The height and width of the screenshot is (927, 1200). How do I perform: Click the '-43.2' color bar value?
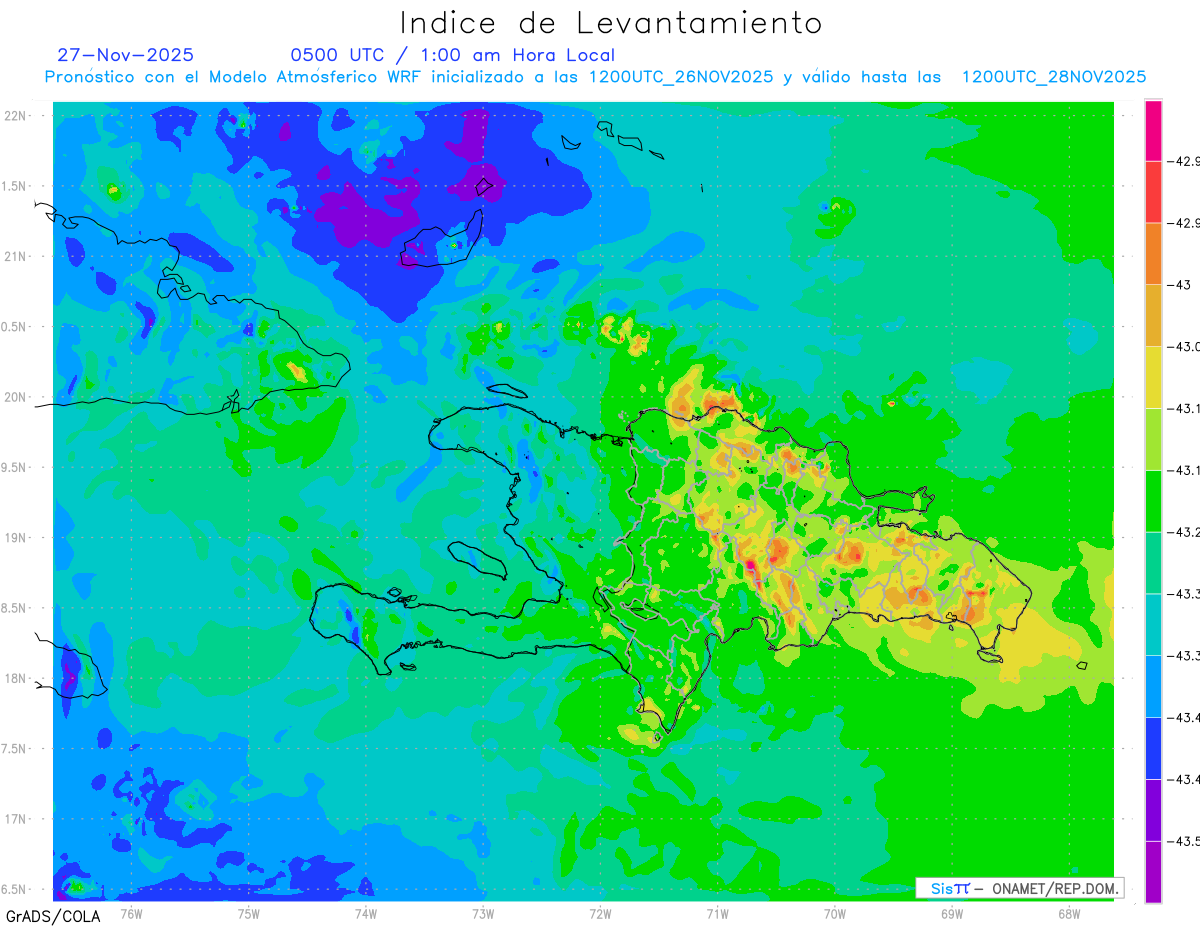click(x=1186, y=532)
